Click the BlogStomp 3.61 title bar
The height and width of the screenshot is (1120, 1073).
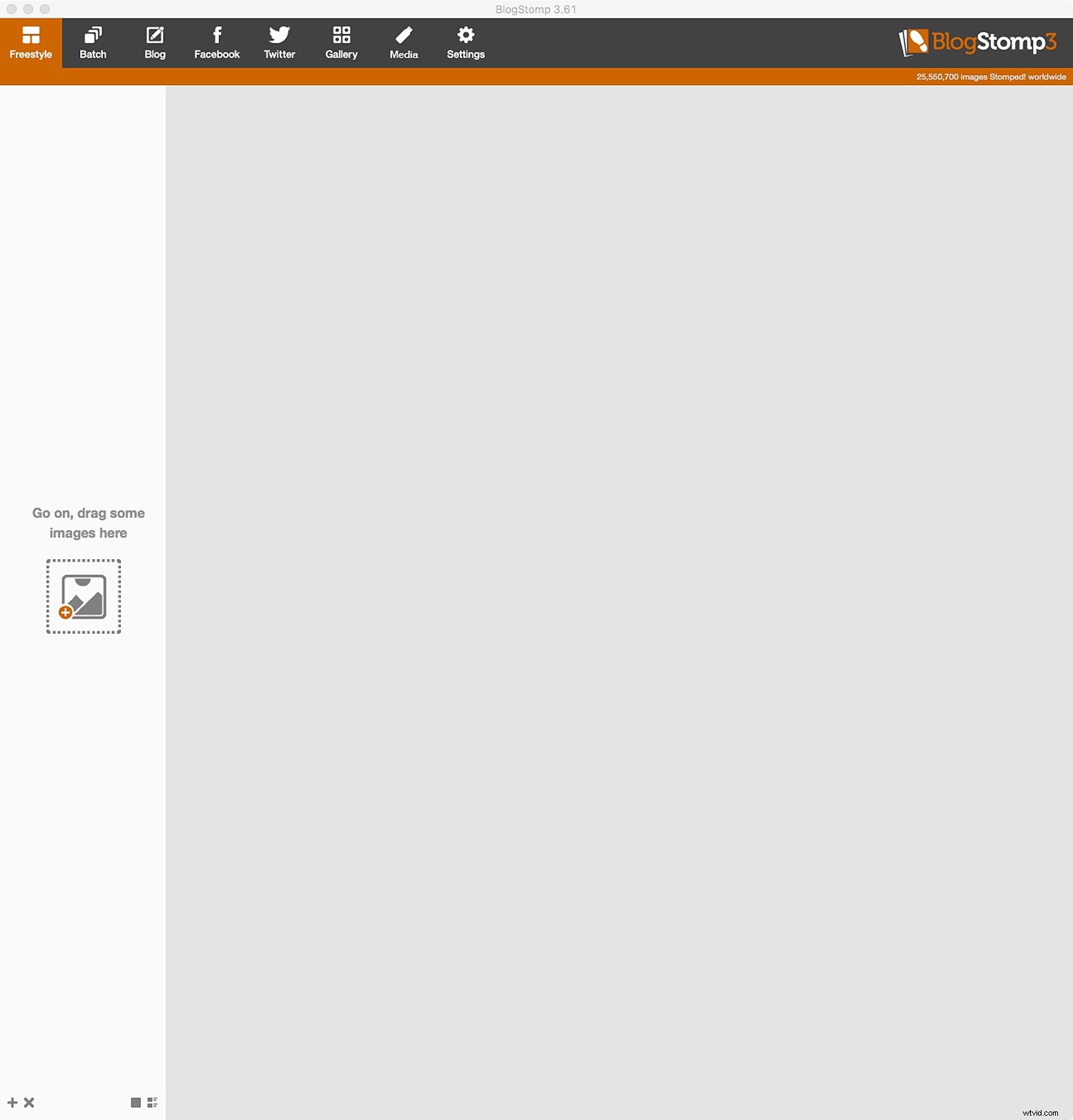[535, 9]
